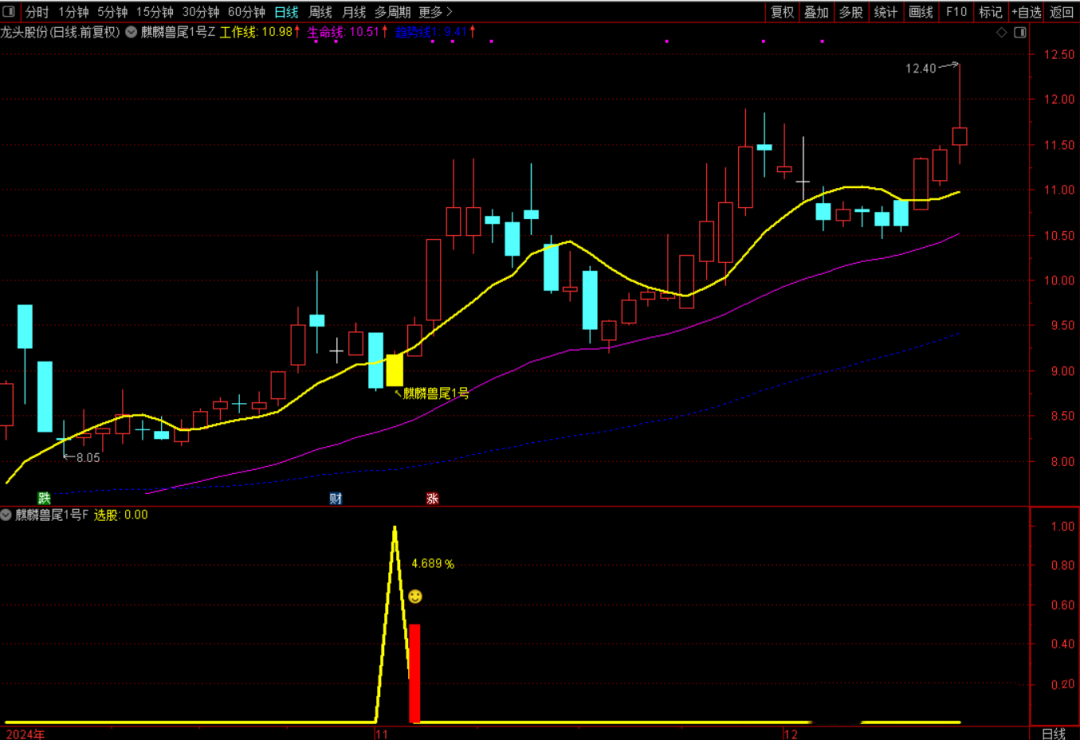Select the 周线 weekly period tab
Viewport: 1080px width, 740px height.
click(320, 12)
